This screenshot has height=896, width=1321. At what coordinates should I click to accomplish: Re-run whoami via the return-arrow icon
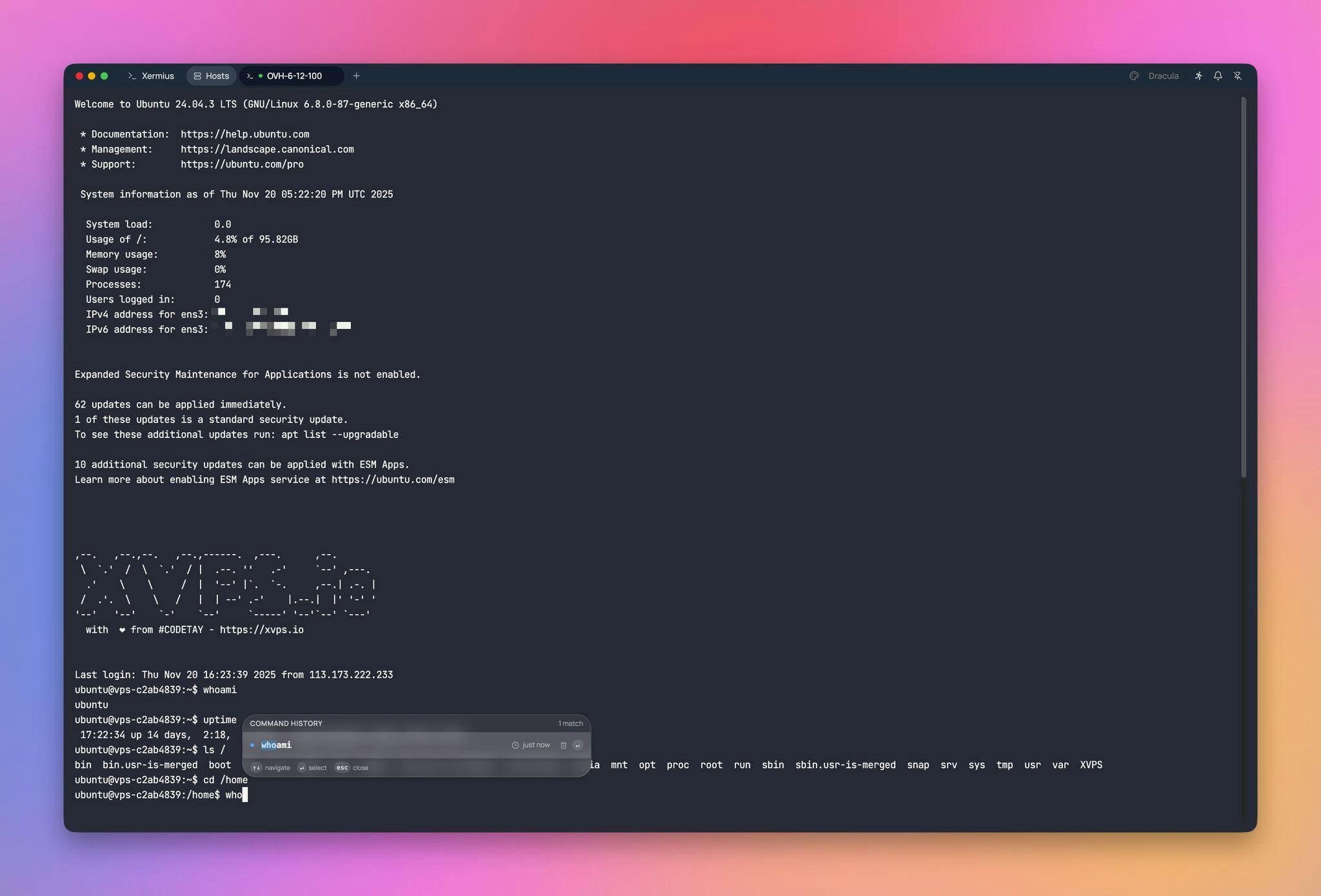pyautogui.click(x=577, y=745)
